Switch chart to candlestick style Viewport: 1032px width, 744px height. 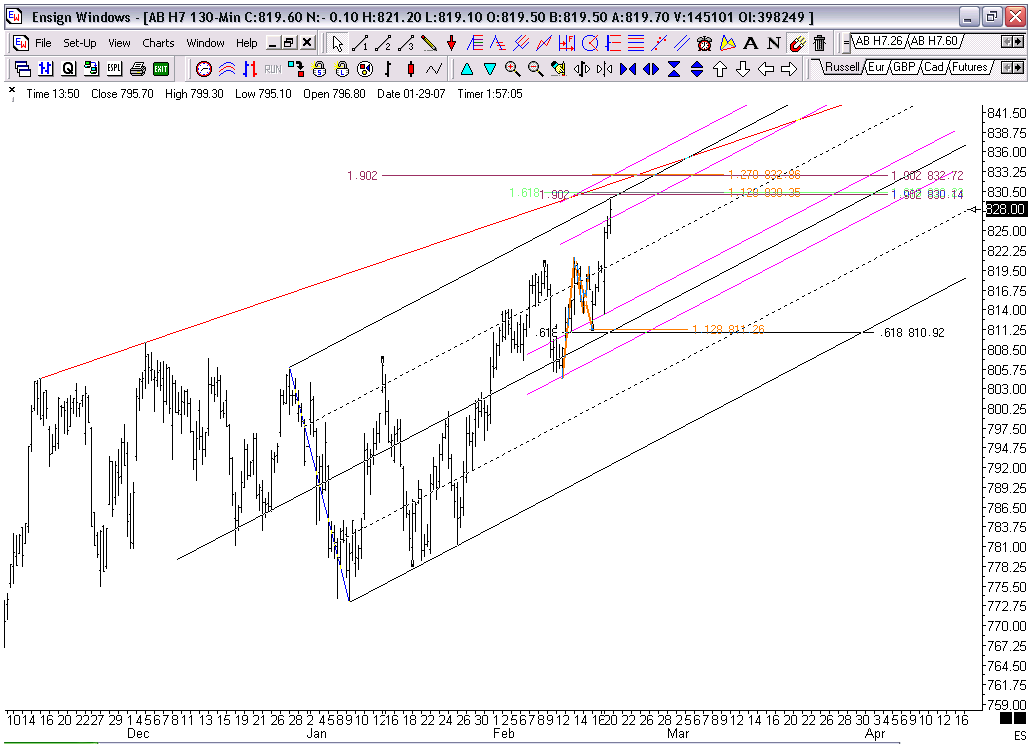[x=411, y=68]
